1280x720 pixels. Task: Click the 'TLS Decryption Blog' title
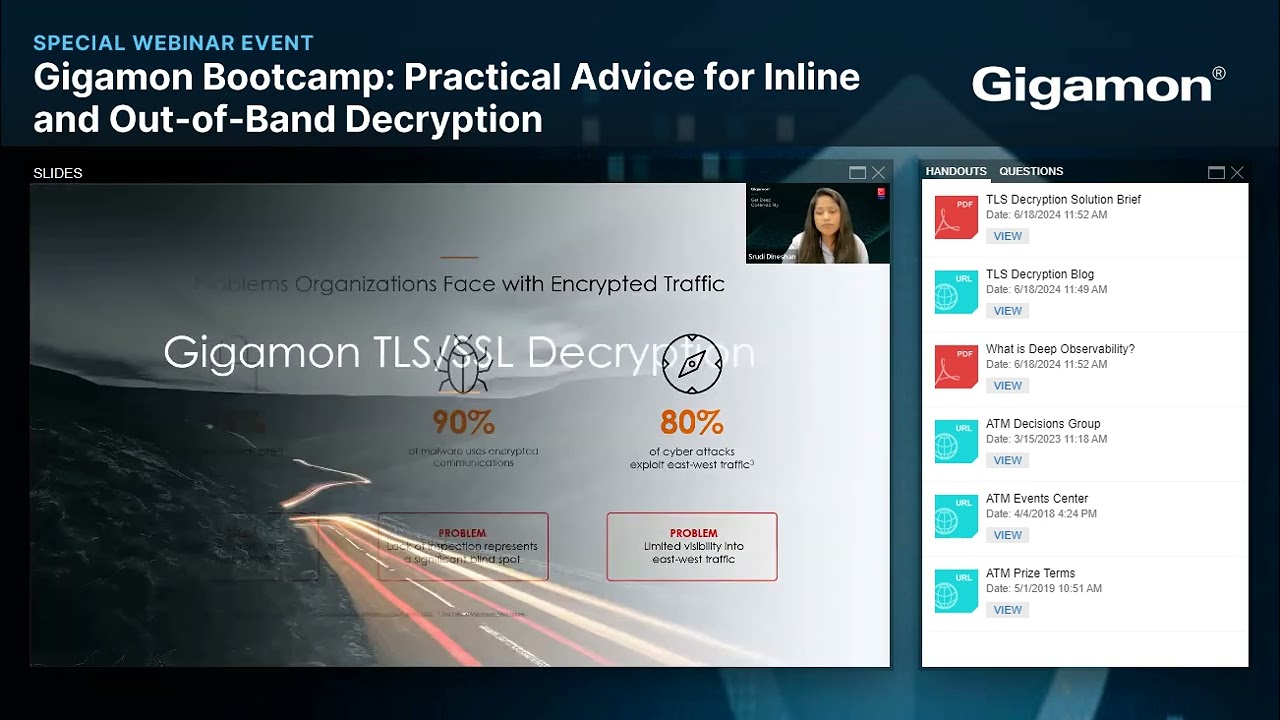click(1040, 274)
